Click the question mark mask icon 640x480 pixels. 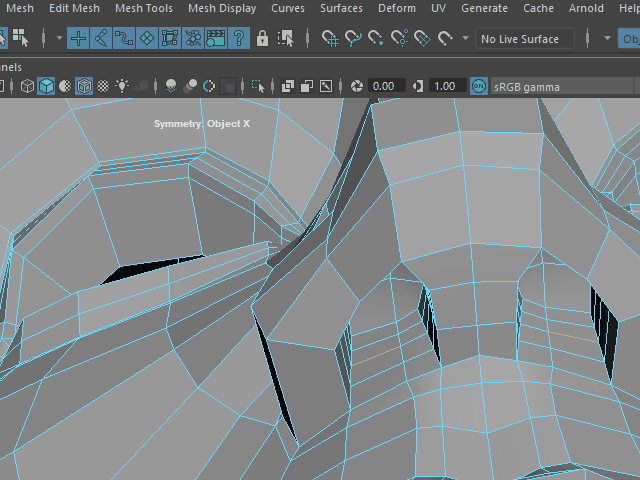239,39
